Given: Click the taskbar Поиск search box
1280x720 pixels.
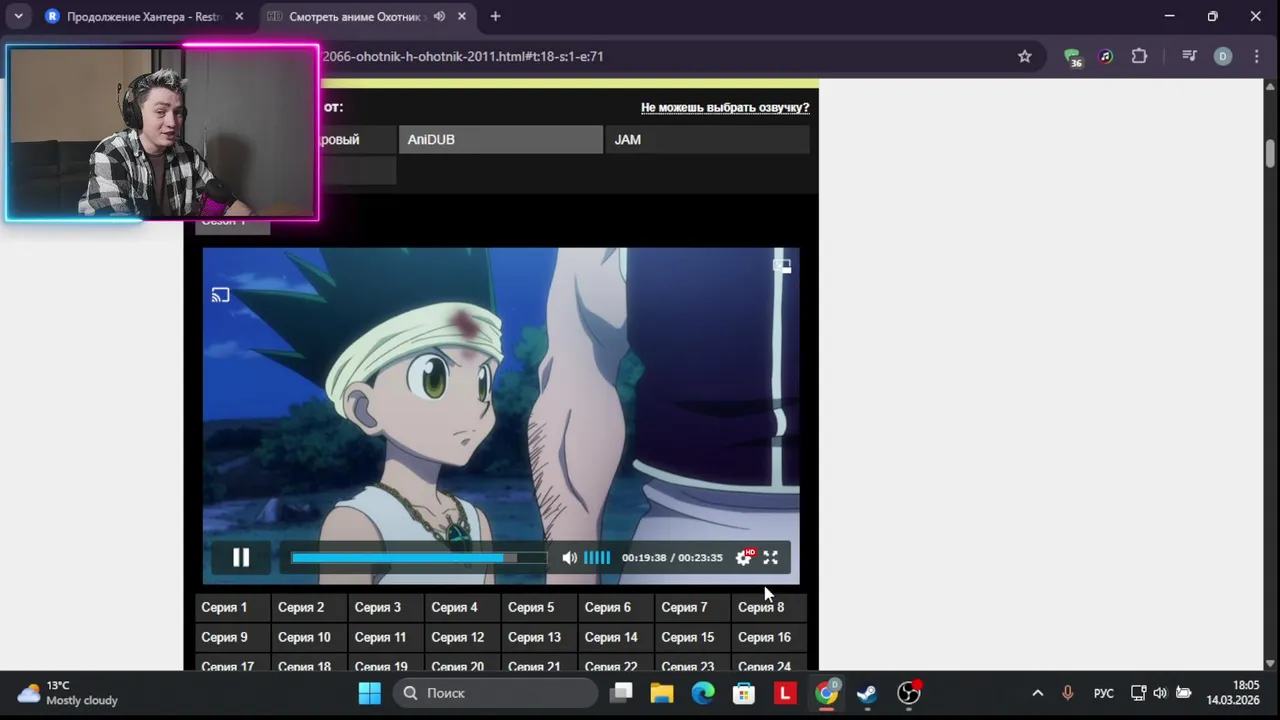Looking at the screenshot, I should 495,693.
